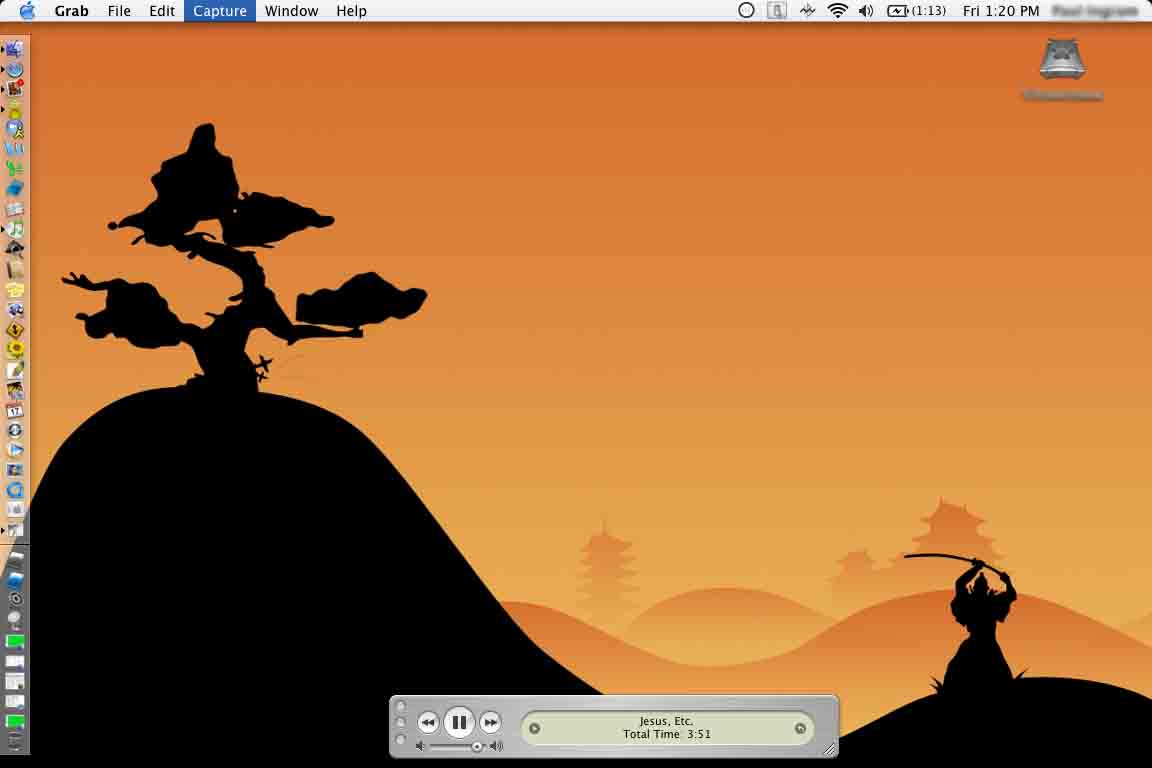Select the hard drive icon on desktop

(x=1062, y=59)
